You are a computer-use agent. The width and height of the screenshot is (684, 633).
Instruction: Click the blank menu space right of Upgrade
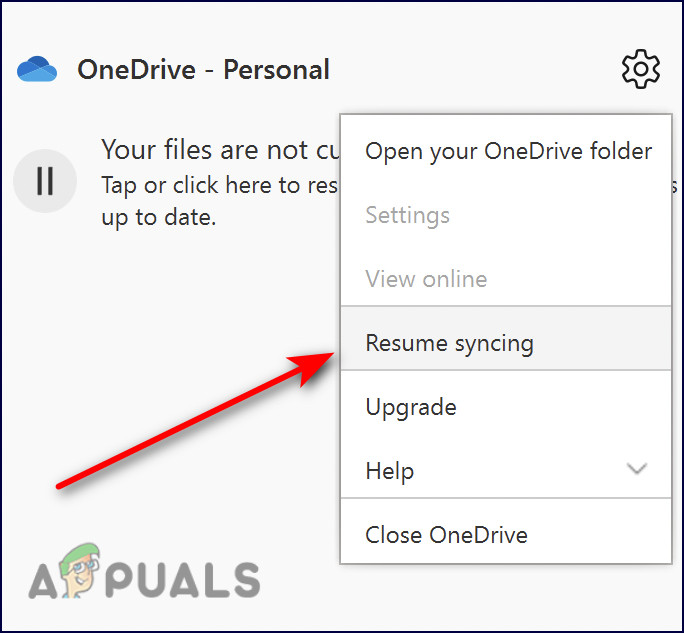point(560,407)
